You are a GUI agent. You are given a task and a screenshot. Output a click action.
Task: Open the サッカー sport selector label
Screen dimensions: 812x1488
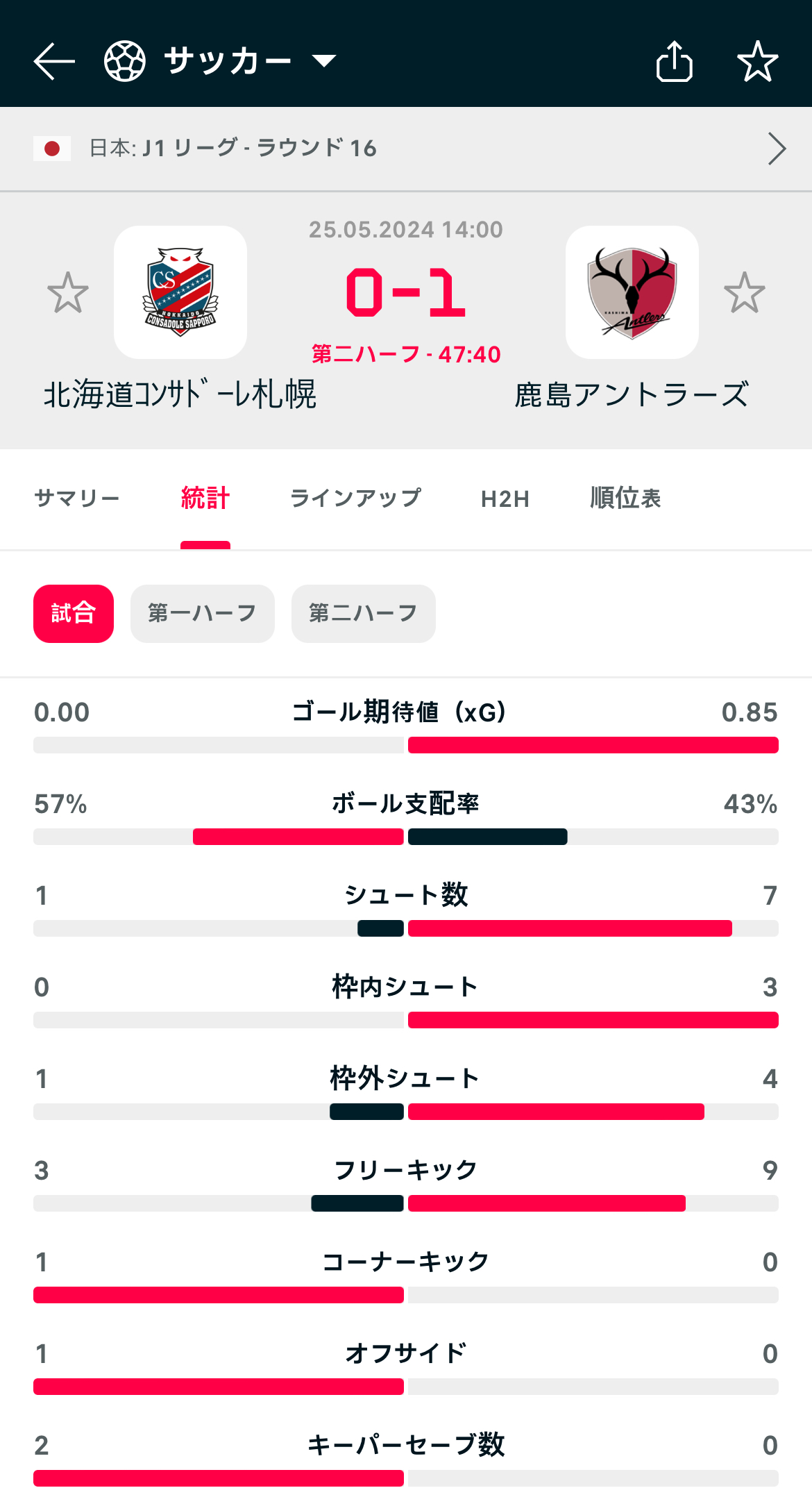click(228, 61)
